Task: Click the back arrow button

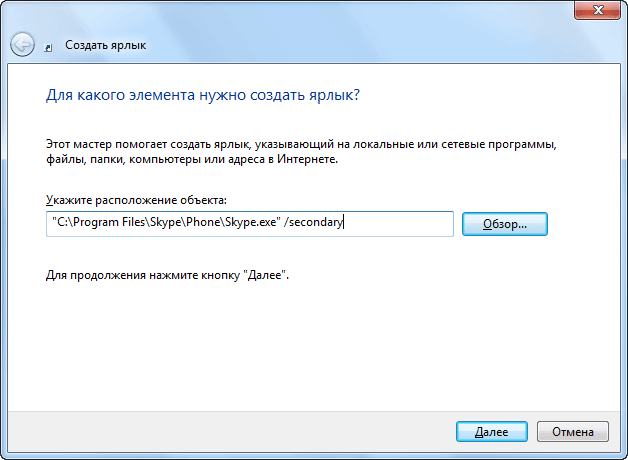Action: pyautogui.click(x=23, y=44)
